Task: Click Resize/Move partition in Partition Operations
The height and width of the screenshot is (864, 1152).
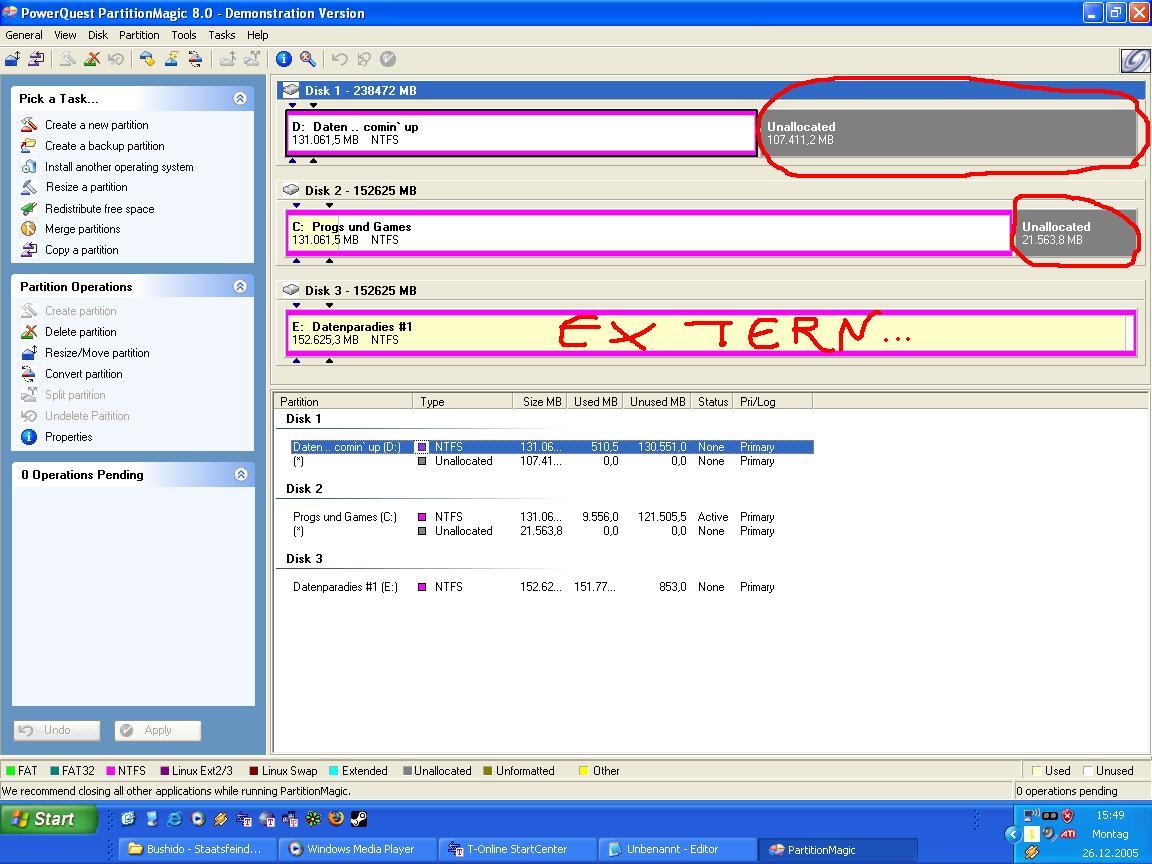Action: [x=97, y=353]
